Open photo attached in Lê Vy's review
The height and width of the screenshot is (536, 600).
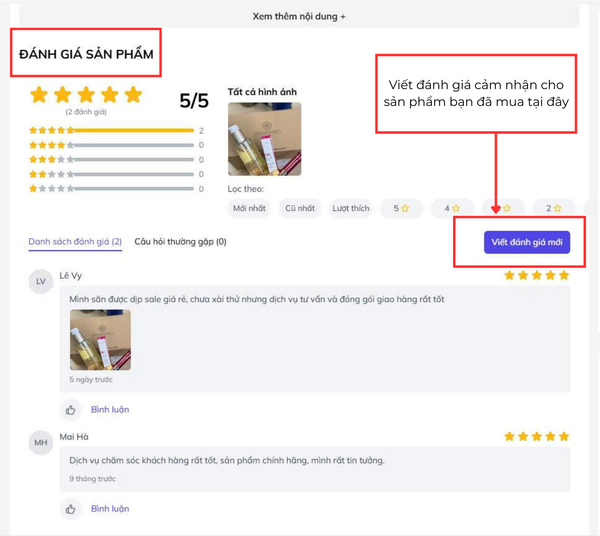point(100,340)
